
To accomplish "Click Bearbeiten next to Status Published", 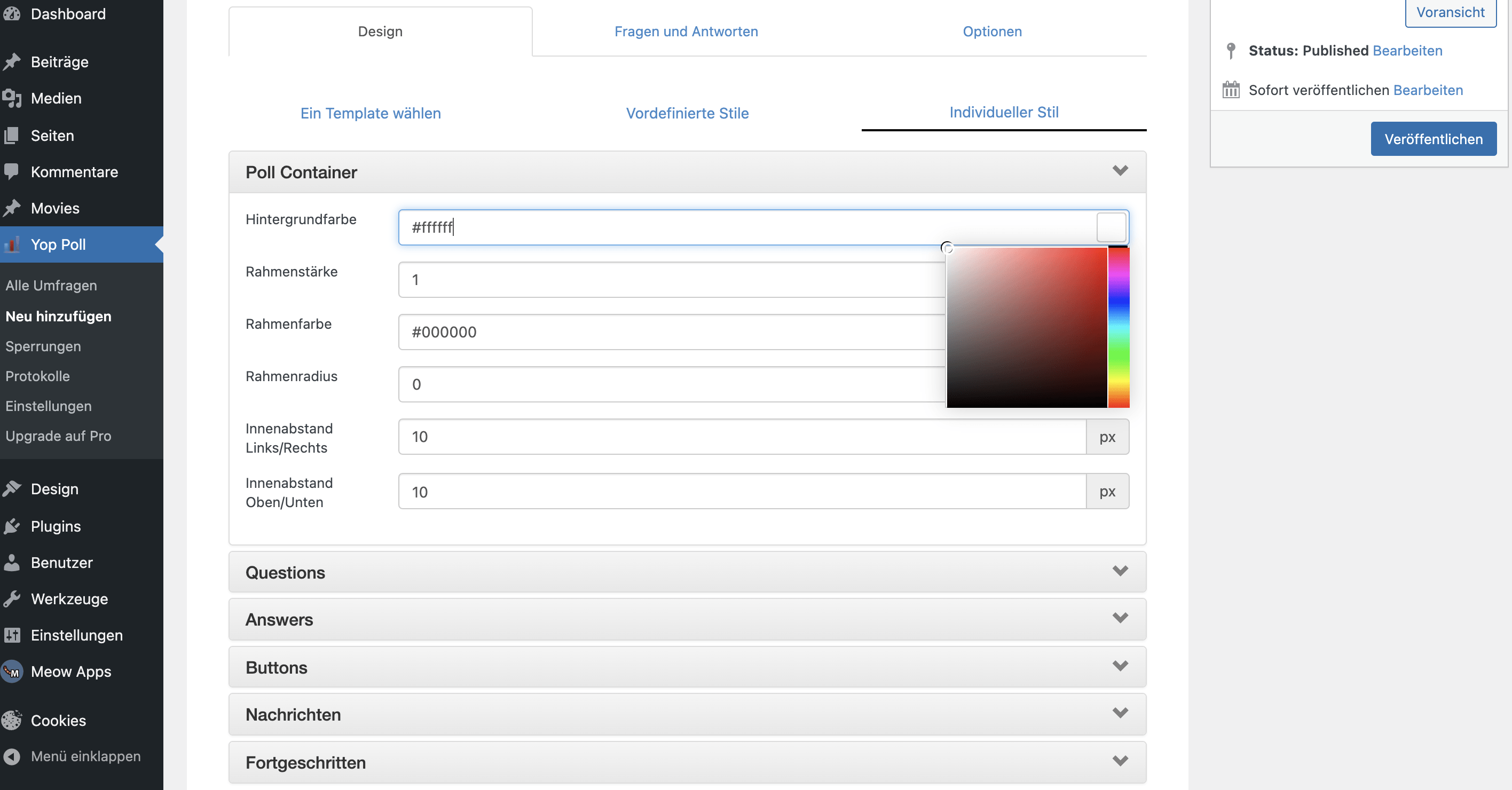I will pyautogui.click(x=1407, y=51).
